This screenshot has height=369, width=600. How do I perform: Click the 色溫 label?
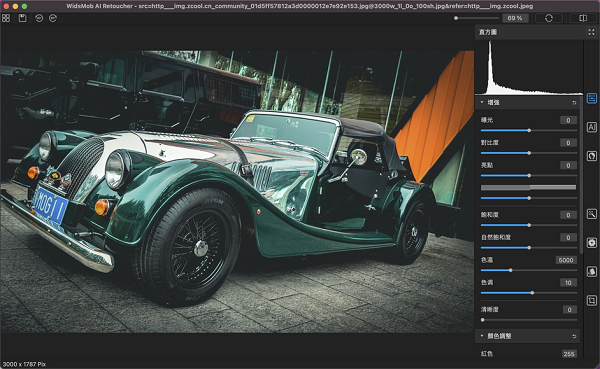487,260
